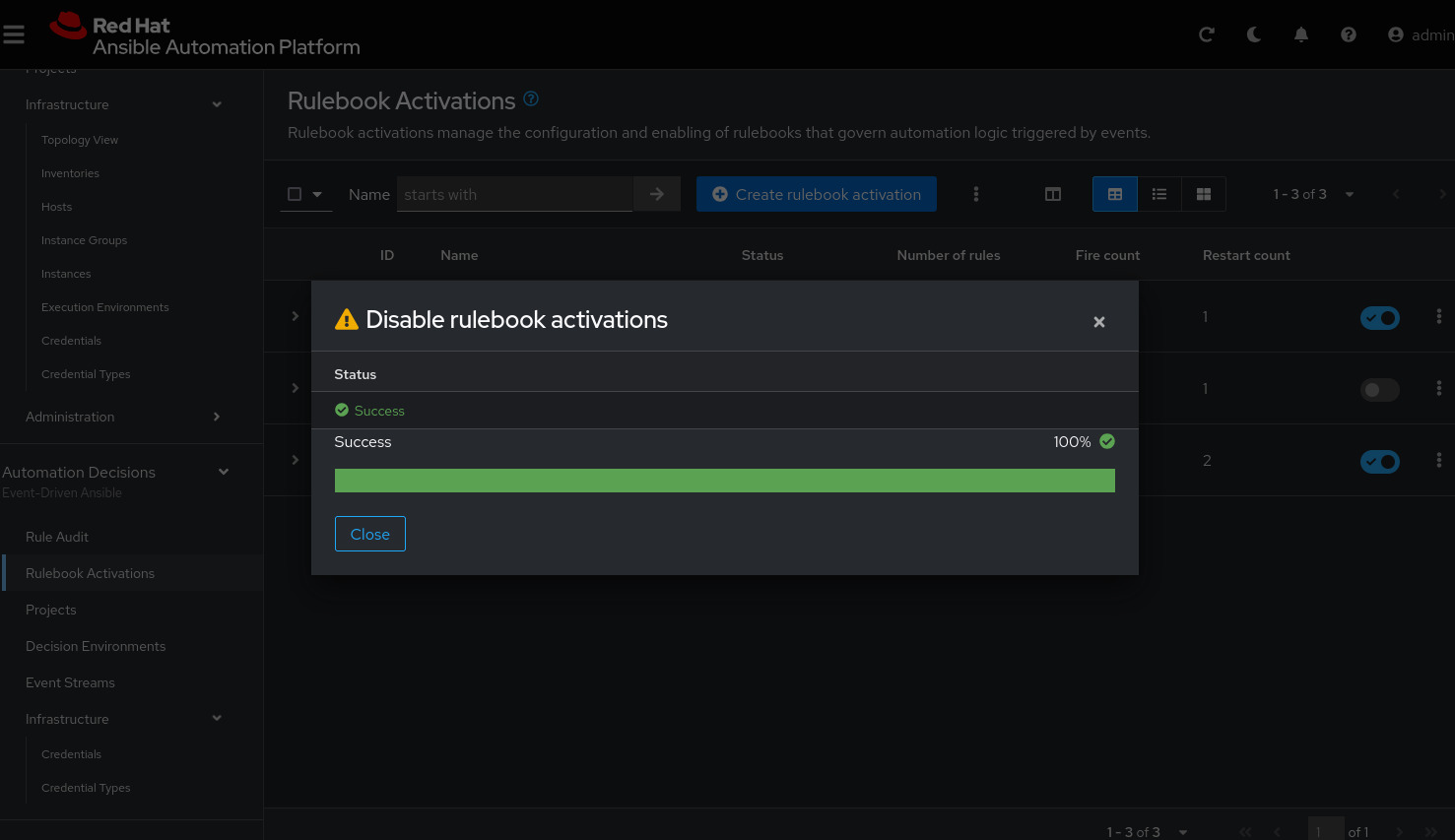Click the Number of rules header
Screen dimensions: 1455x840
[949, 255]
